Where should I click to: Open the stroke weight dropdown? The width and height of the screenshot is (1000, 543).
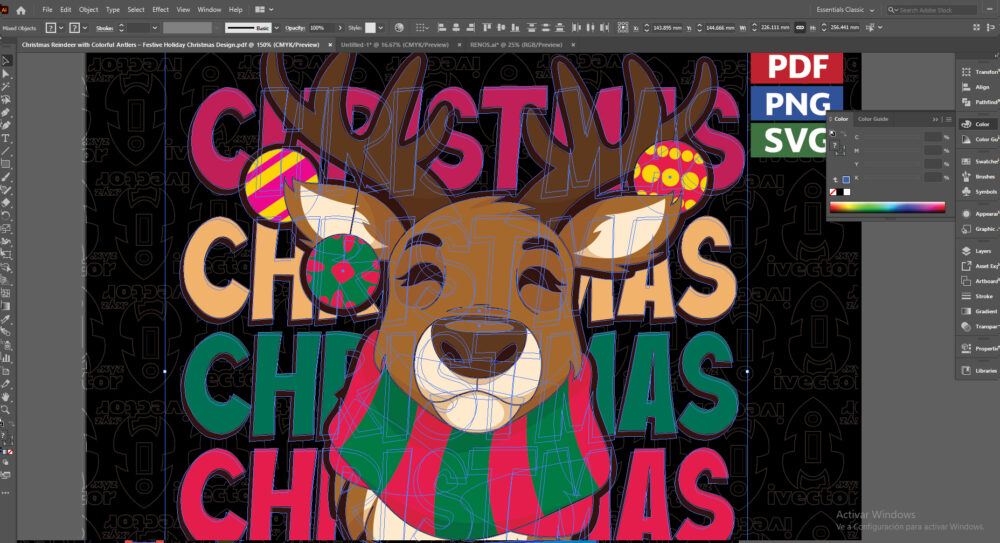click(154, 28)
